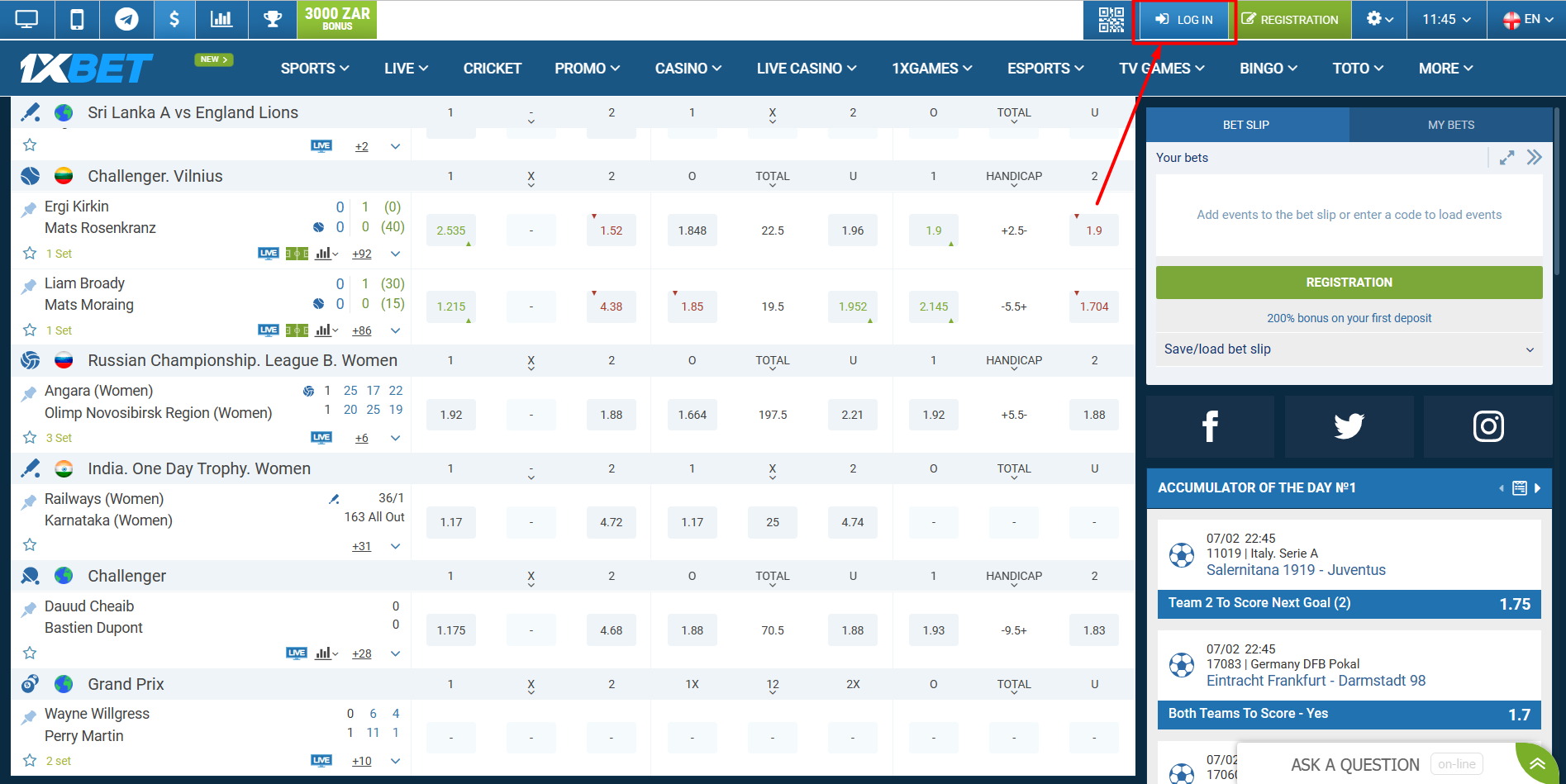This screenshot has width=1566, height=784.
Task: Open the CASINO menu
Action: click(x=688, y=69)
